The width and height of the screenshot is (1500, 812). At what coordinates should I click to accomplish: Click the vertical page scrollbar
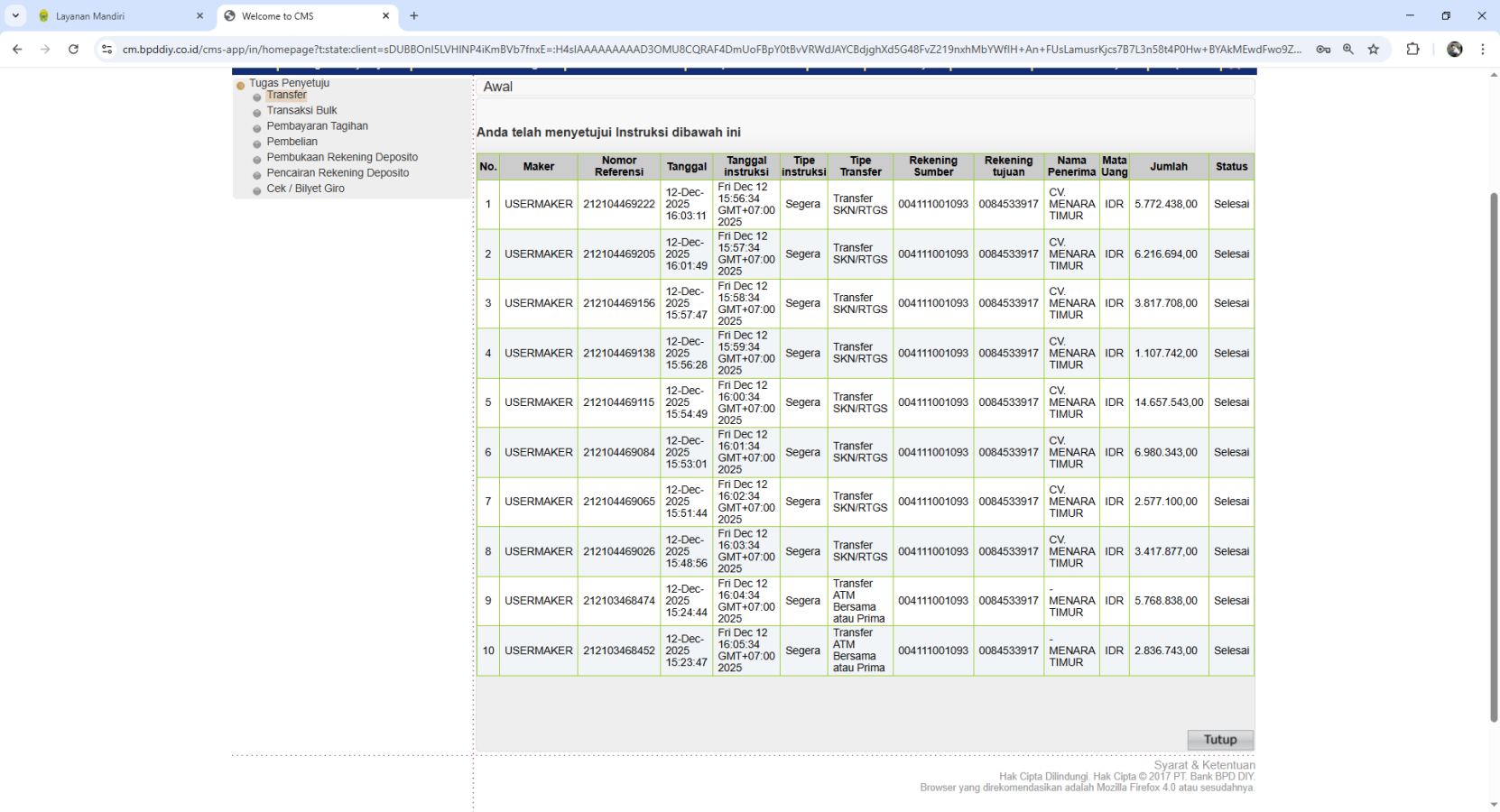pyautogui.click(x=1493, y=451)
